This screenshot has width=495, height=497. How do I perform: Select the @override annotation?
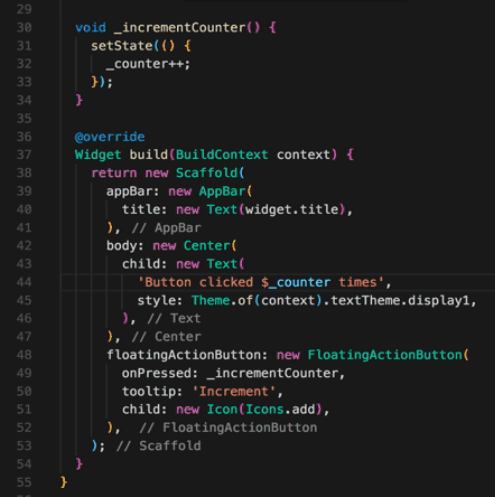tap(110, 137)
